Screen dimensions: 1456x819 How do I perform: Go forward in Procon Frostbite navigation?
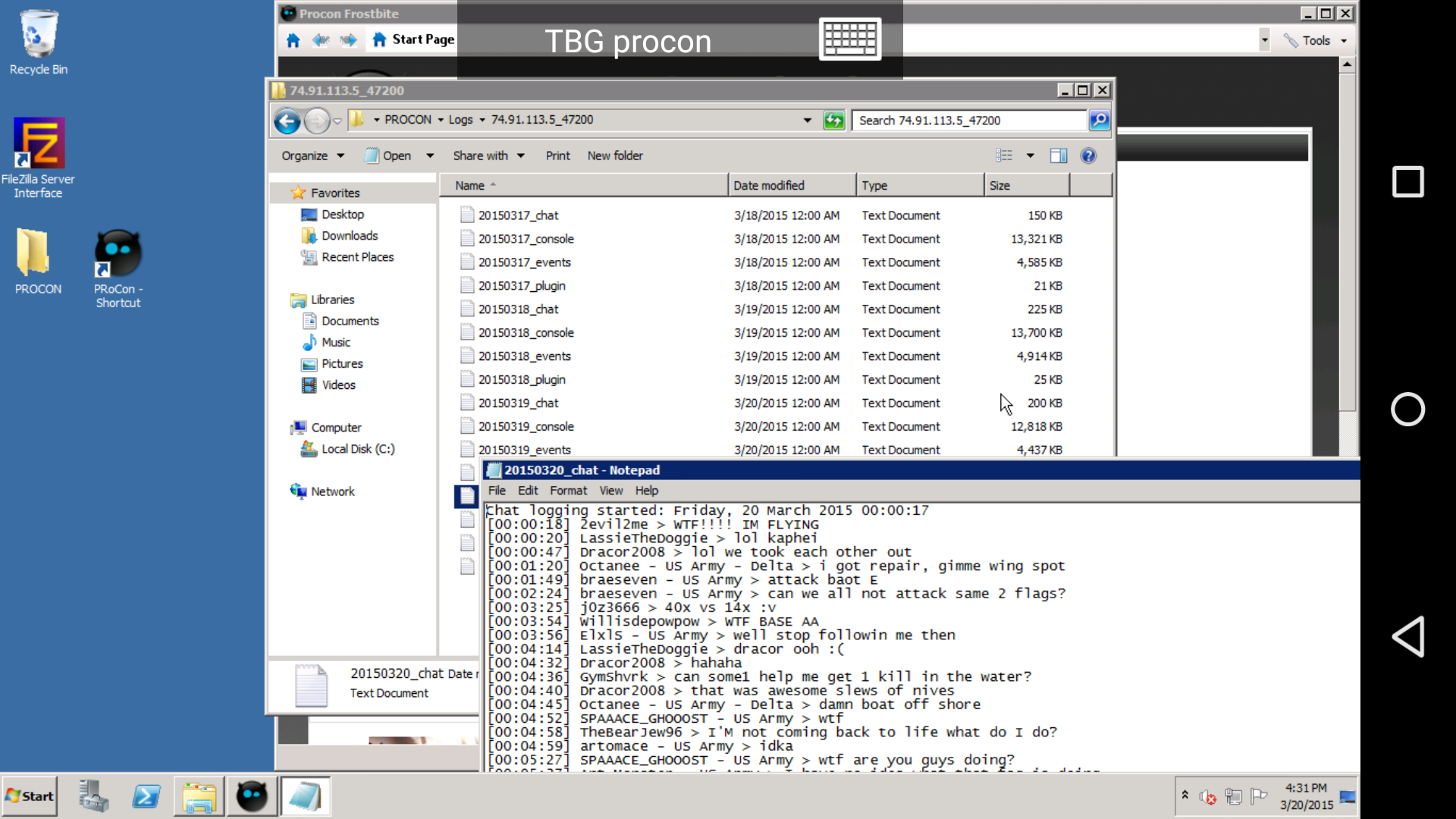(x=349, y=40)
